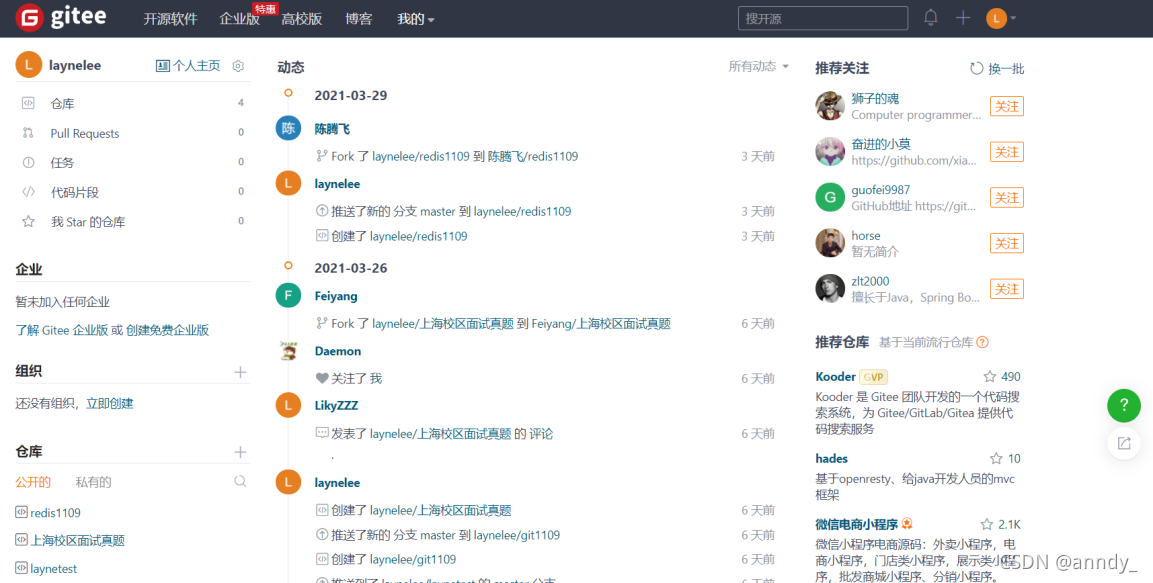
Task: Open the 博客 menu item
Action: pos(358,18)
